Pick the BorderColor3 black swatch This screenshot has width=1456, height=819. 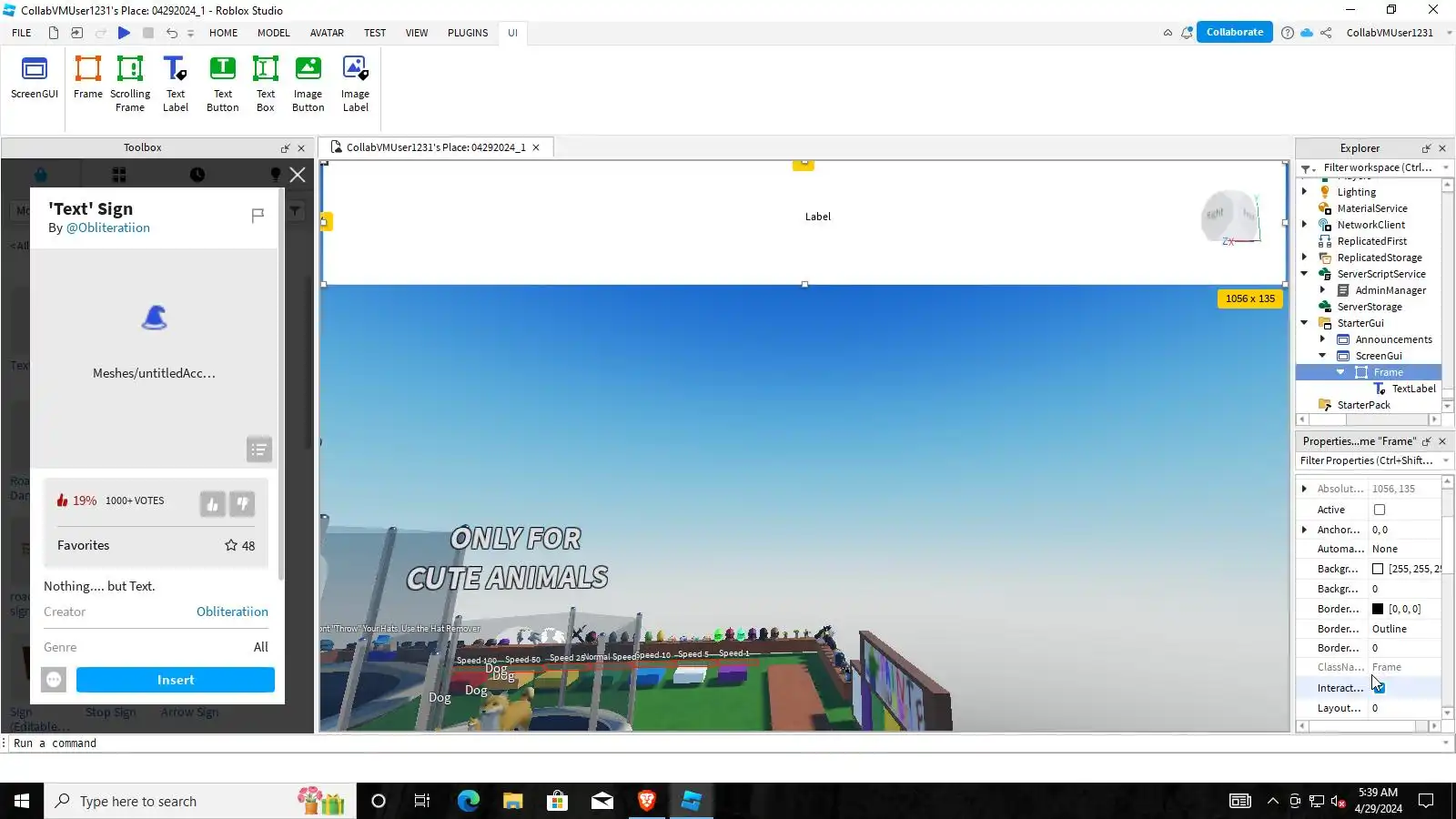[x=1378, y=609]
